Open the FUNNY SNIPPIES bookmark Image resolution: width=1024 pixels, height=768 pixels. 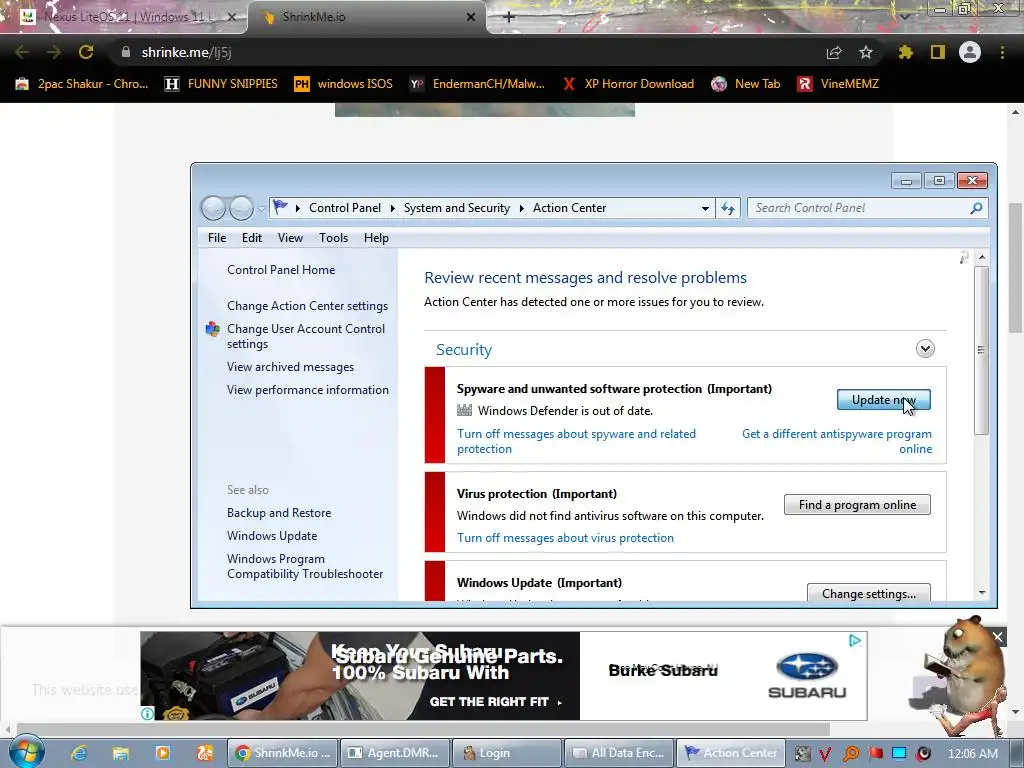click(221, 84)
